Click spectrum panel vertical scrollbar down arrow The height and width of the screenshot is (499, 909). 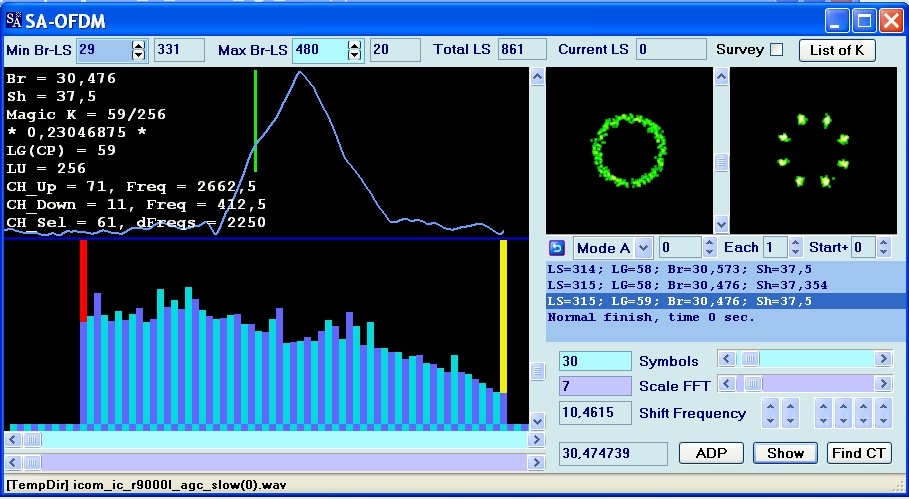[x=537, y=421]
